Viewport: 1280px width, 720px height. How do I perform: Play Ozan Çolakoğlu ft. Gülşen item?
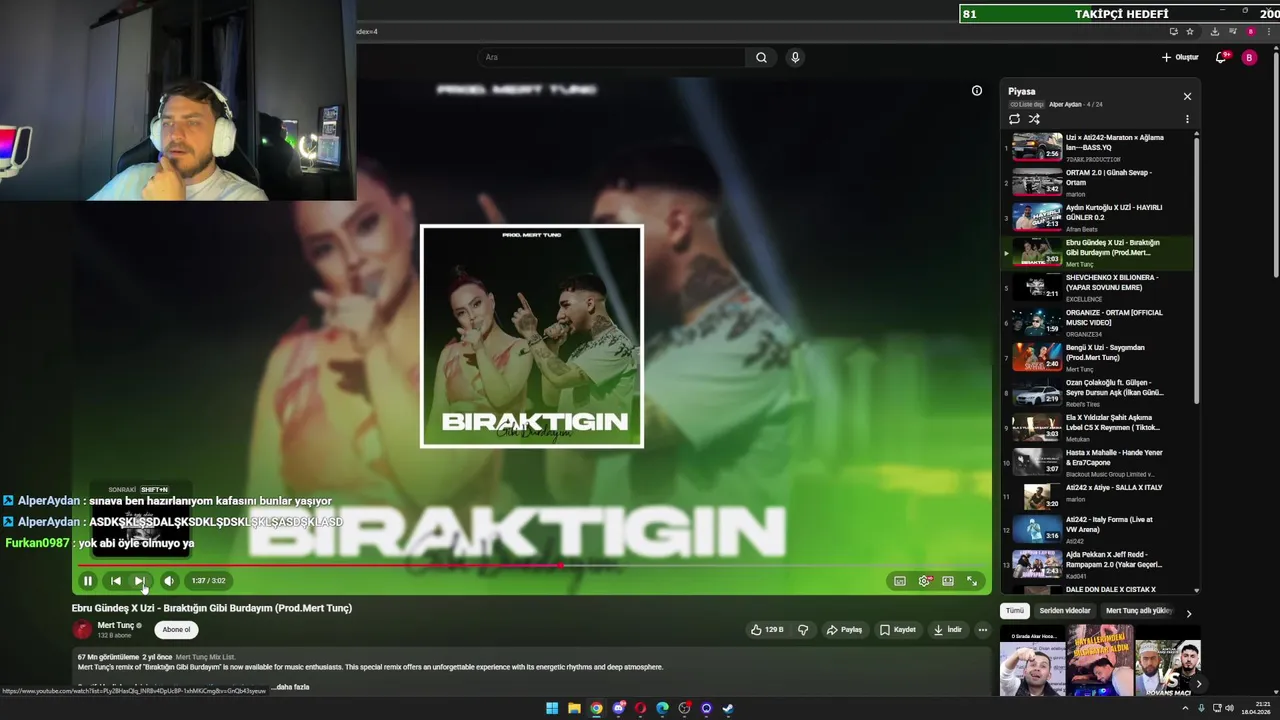1098,392
